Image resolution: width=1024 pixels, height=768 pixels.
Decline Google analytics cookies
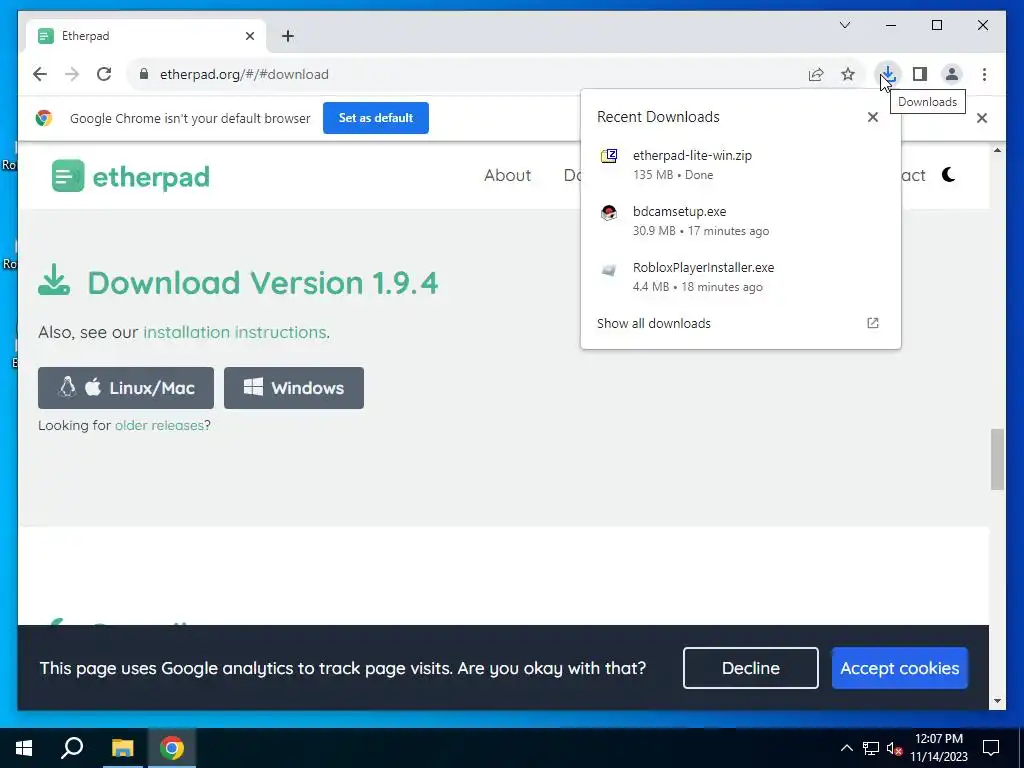750,668
